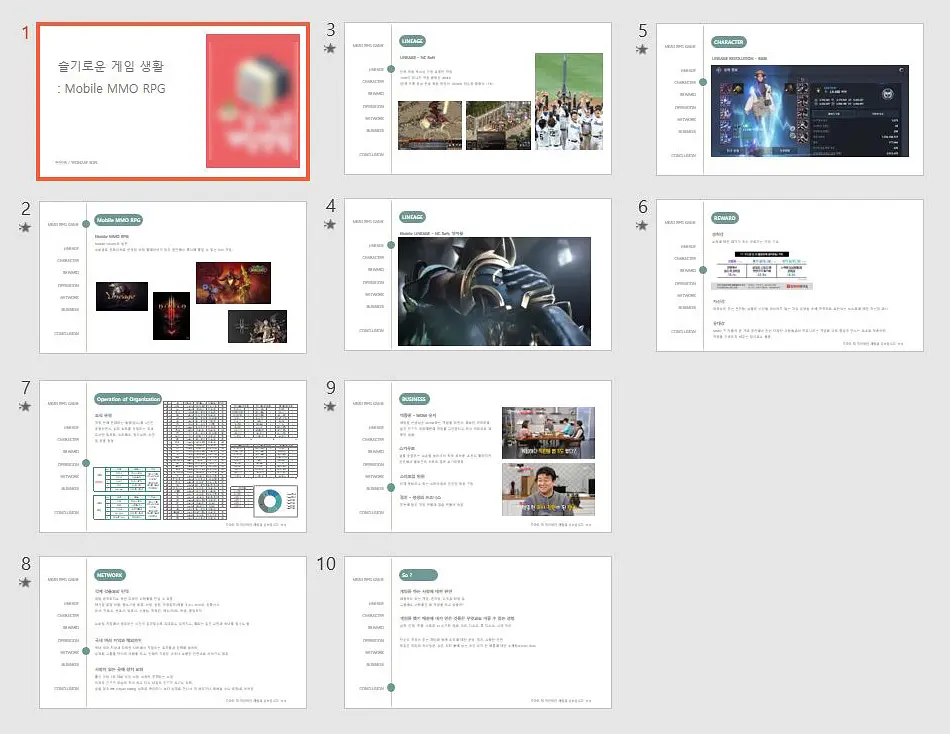Click the transition star icon under slide 9

point(330,407)
